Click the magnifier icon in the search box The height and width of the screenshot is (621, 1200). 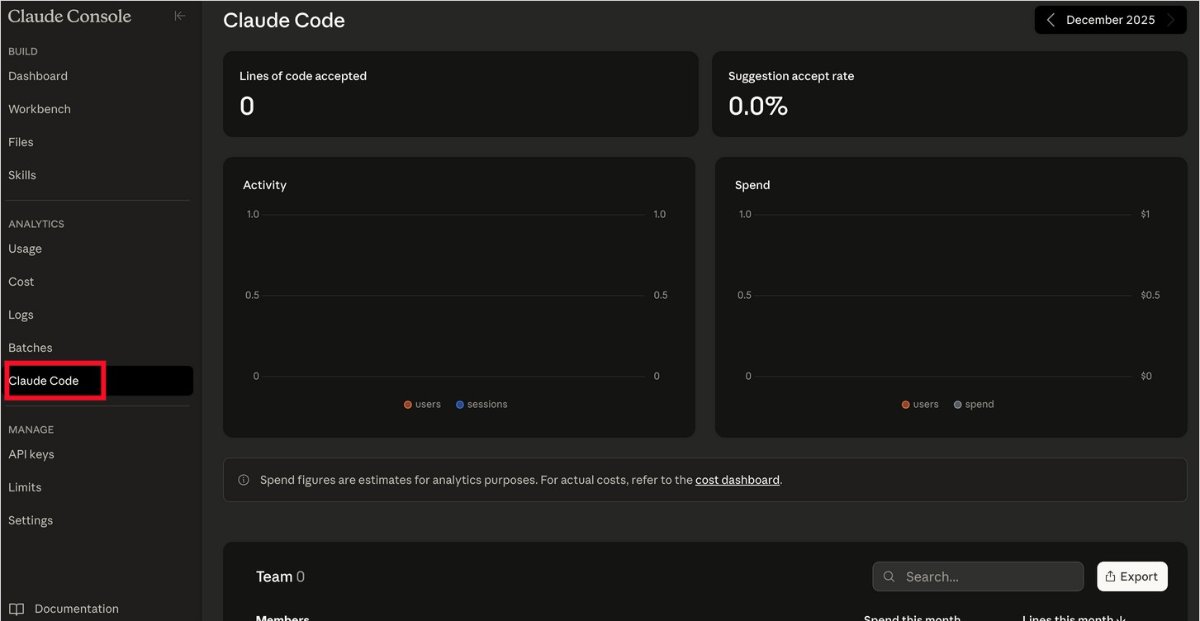tap(889, 577)
